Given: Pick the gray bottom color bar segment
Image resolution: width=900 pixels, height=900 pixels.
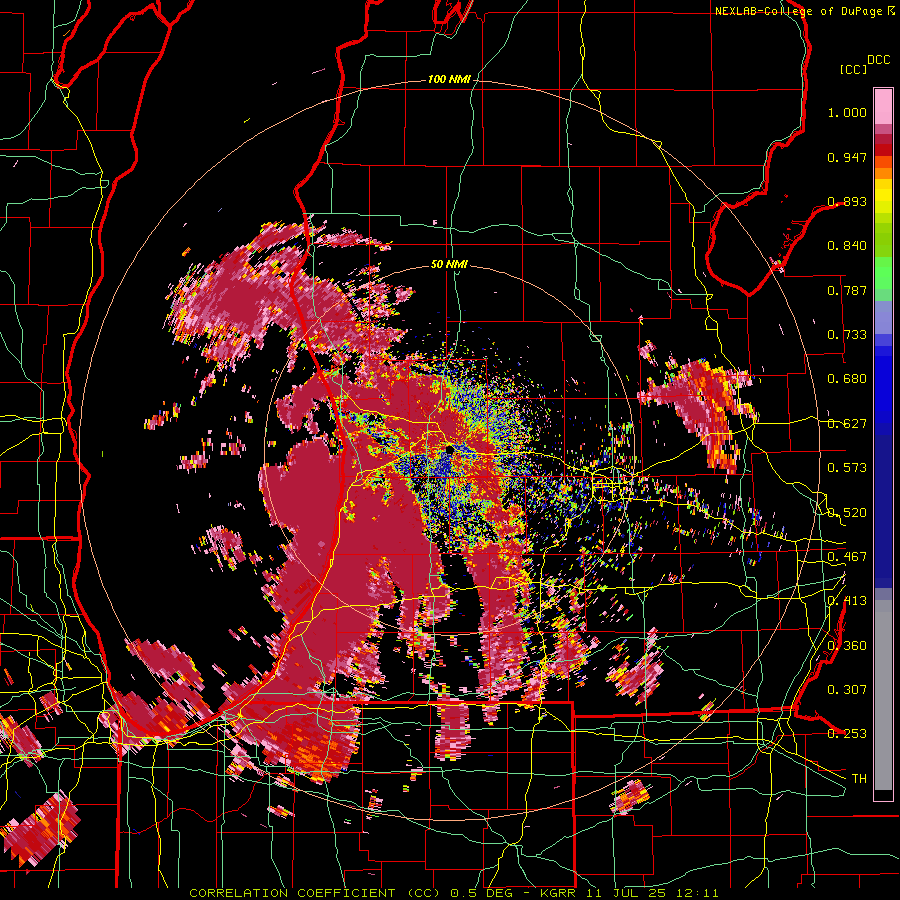Looking at the screenshot, I should tap(883, 695).
